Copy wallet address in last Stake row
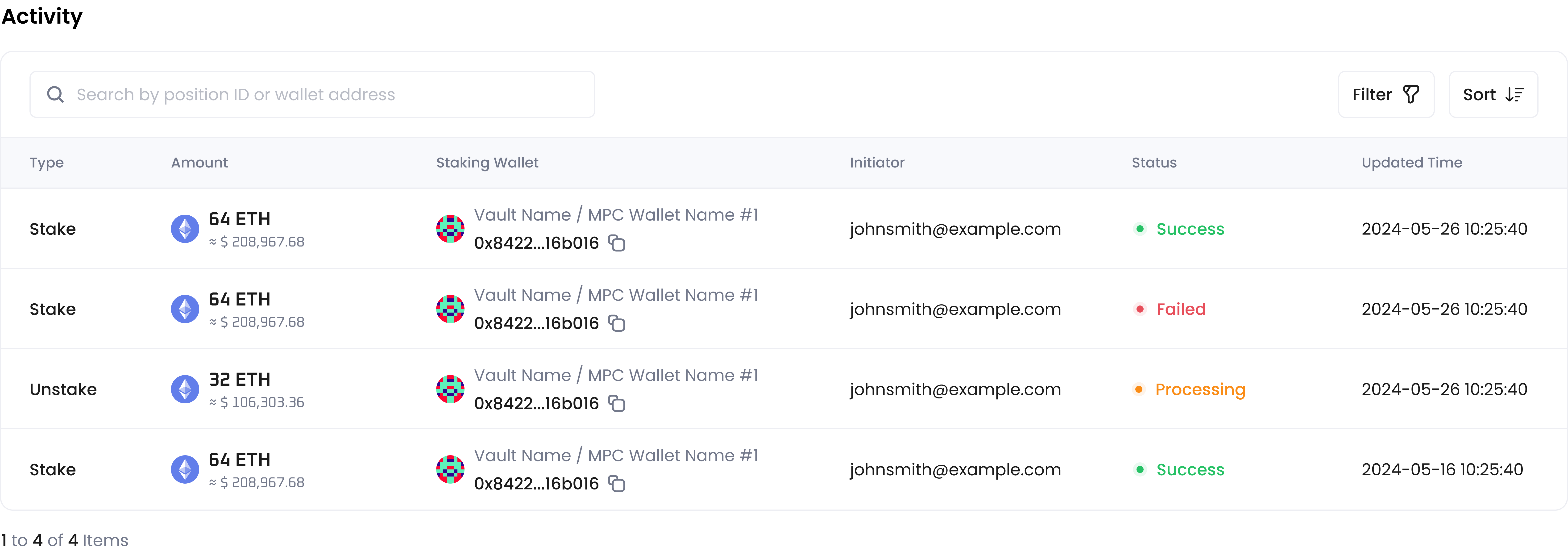This screenshot has height=552, width=1568. point(617,484)
